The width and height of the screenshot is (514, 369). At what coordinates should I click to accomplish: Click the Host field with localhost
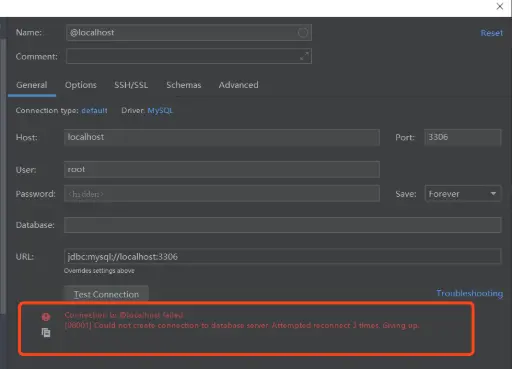coord(222,137)
